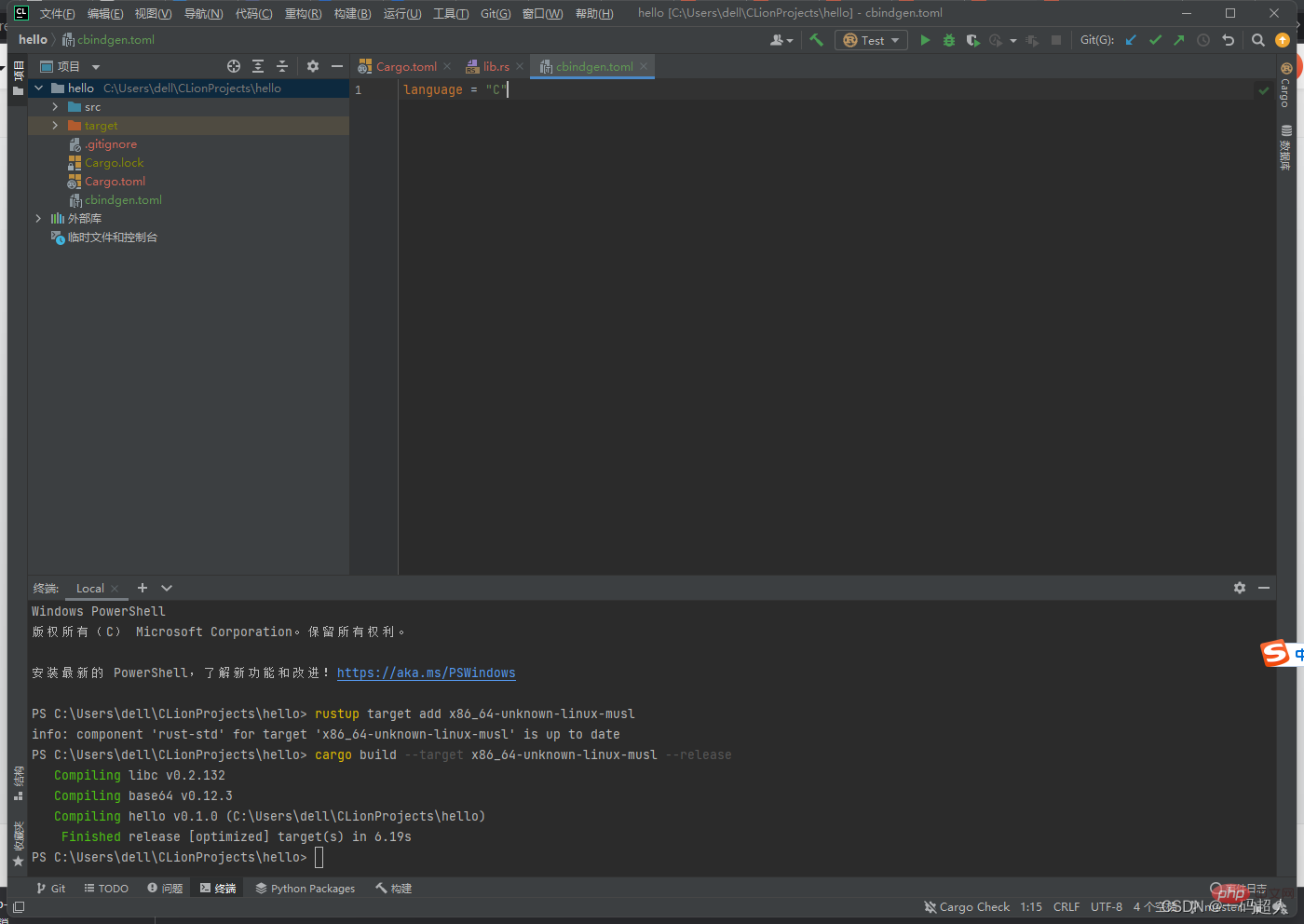Expand the target folder in project tree

(x=55, y=126)
